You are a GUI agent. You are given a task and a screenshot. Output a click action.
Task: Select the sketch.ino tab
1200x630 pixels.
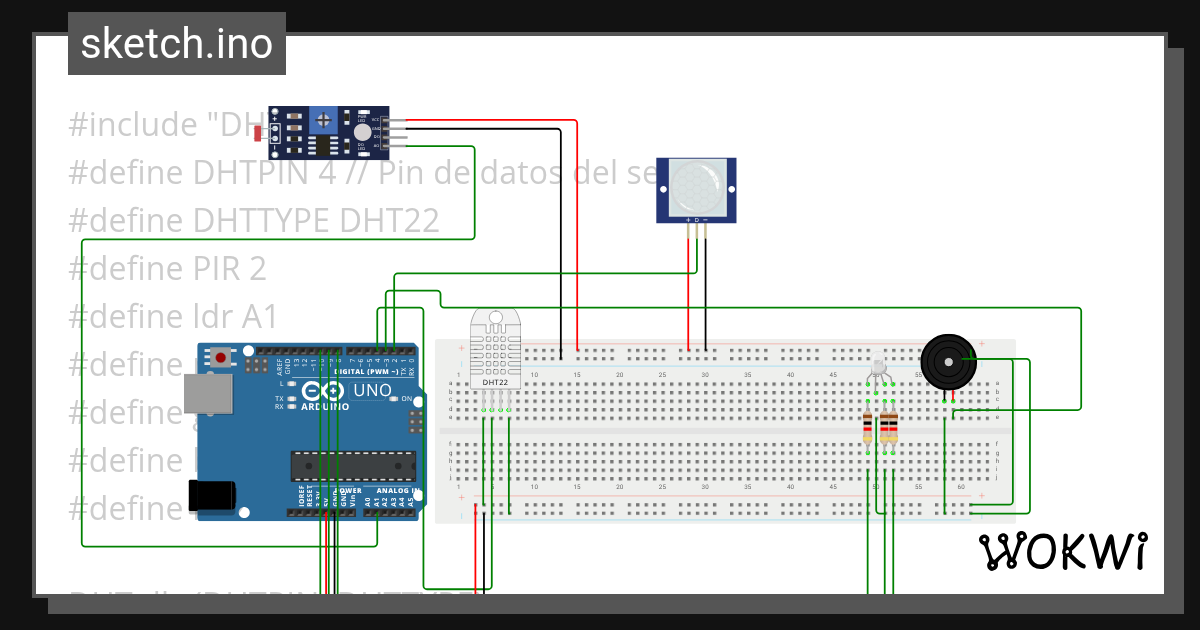176,43
